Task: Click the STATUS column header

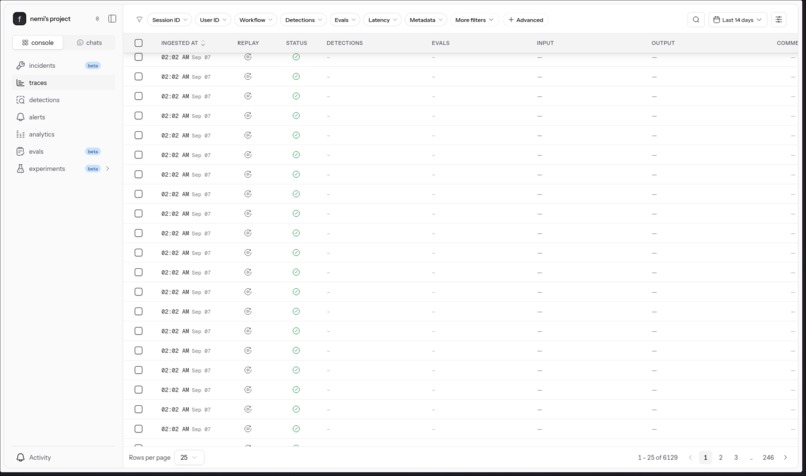Action: pos(297,43)
